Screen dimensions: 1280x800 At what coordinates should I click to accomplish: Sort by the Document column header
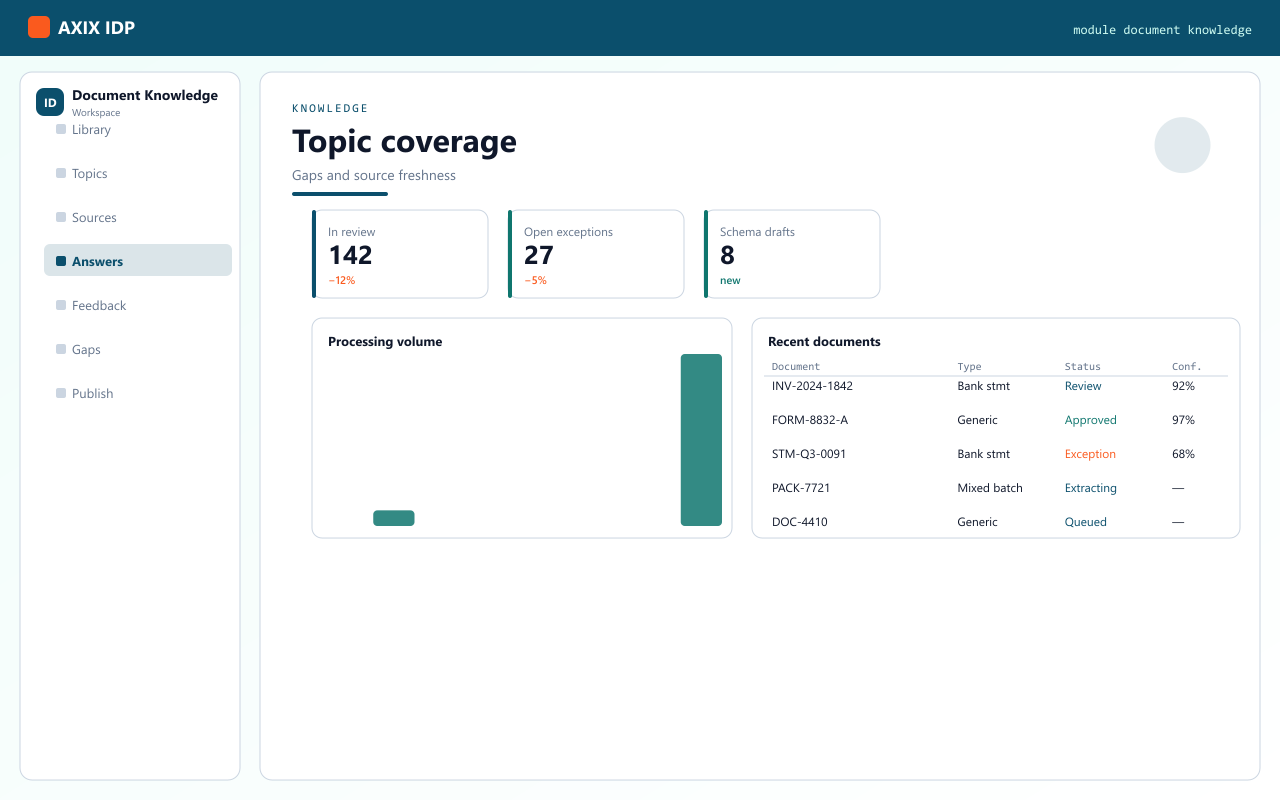[x=796, y=367]
